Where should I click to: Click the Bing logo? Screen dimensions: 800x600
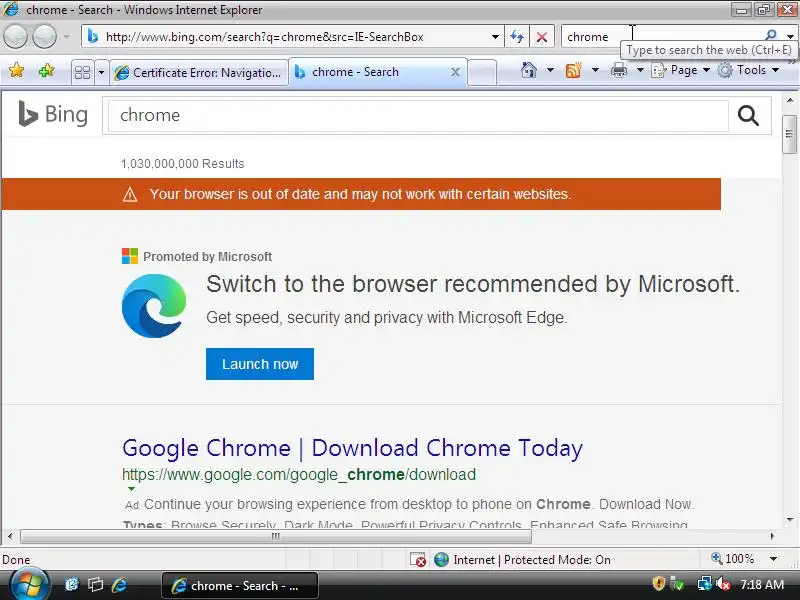pos(53,114)
